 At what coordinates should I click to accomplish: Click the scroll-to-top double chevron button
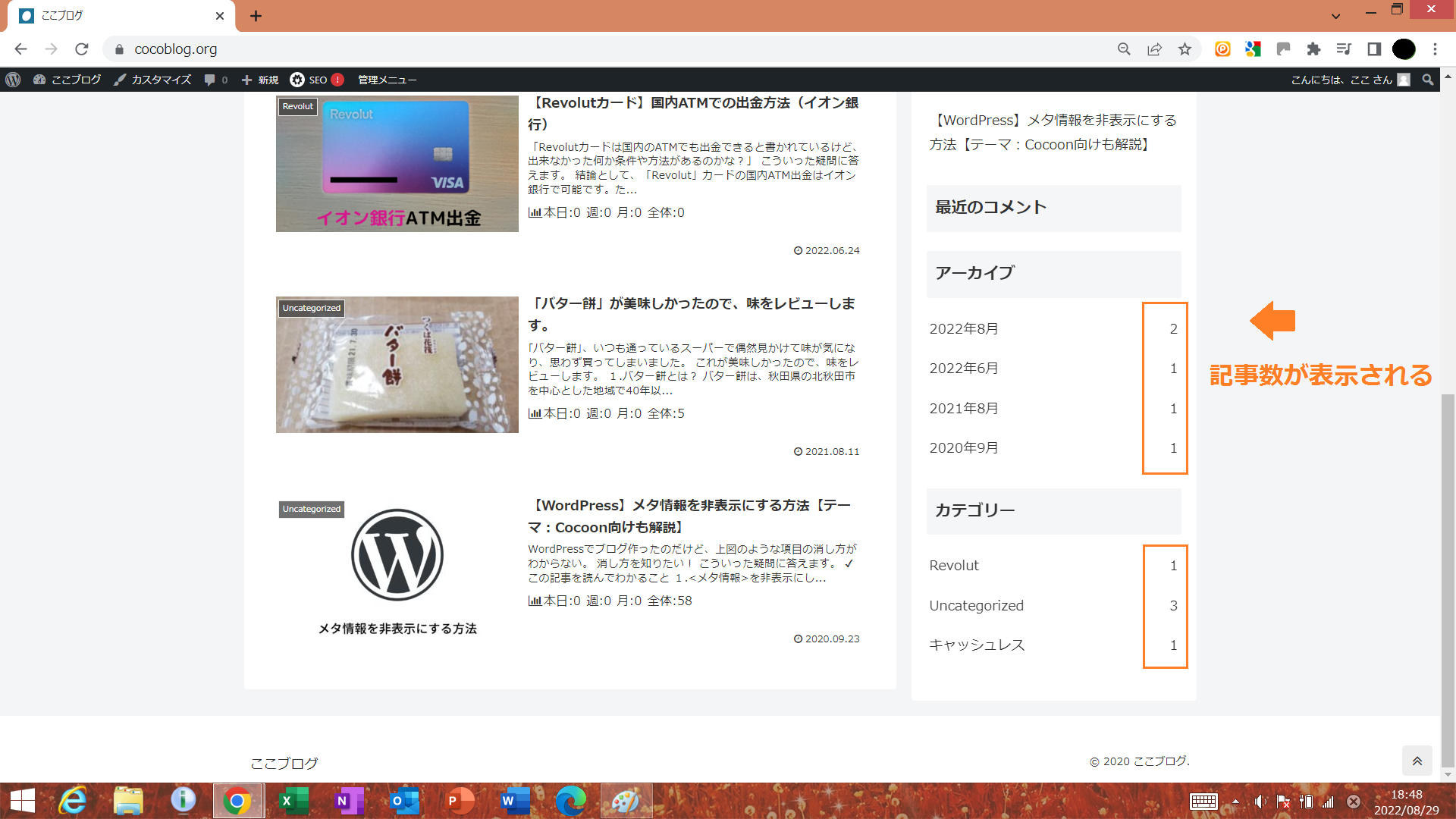[1417, 761]
